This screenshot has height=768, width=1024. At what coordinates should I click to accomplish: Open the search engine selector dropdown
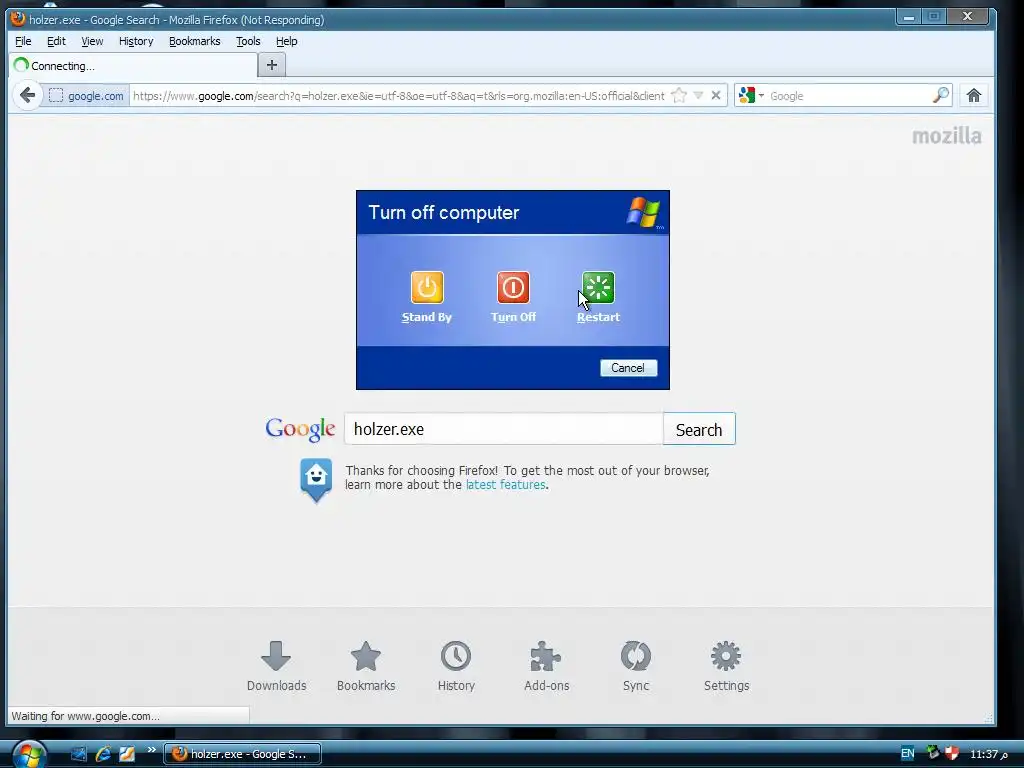tap(751, 95)
